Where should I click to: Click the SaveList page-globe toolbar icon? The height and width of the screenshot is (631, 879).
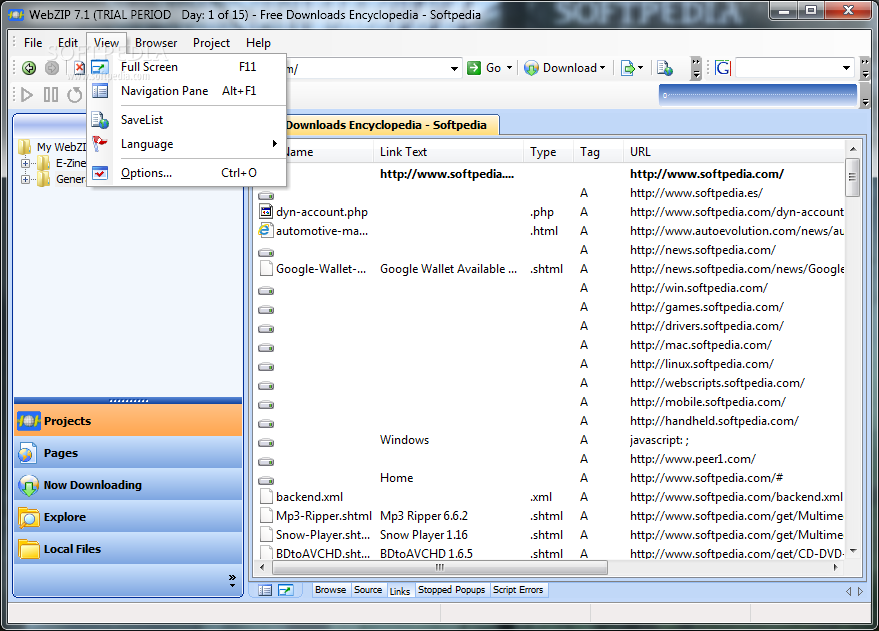665,68
